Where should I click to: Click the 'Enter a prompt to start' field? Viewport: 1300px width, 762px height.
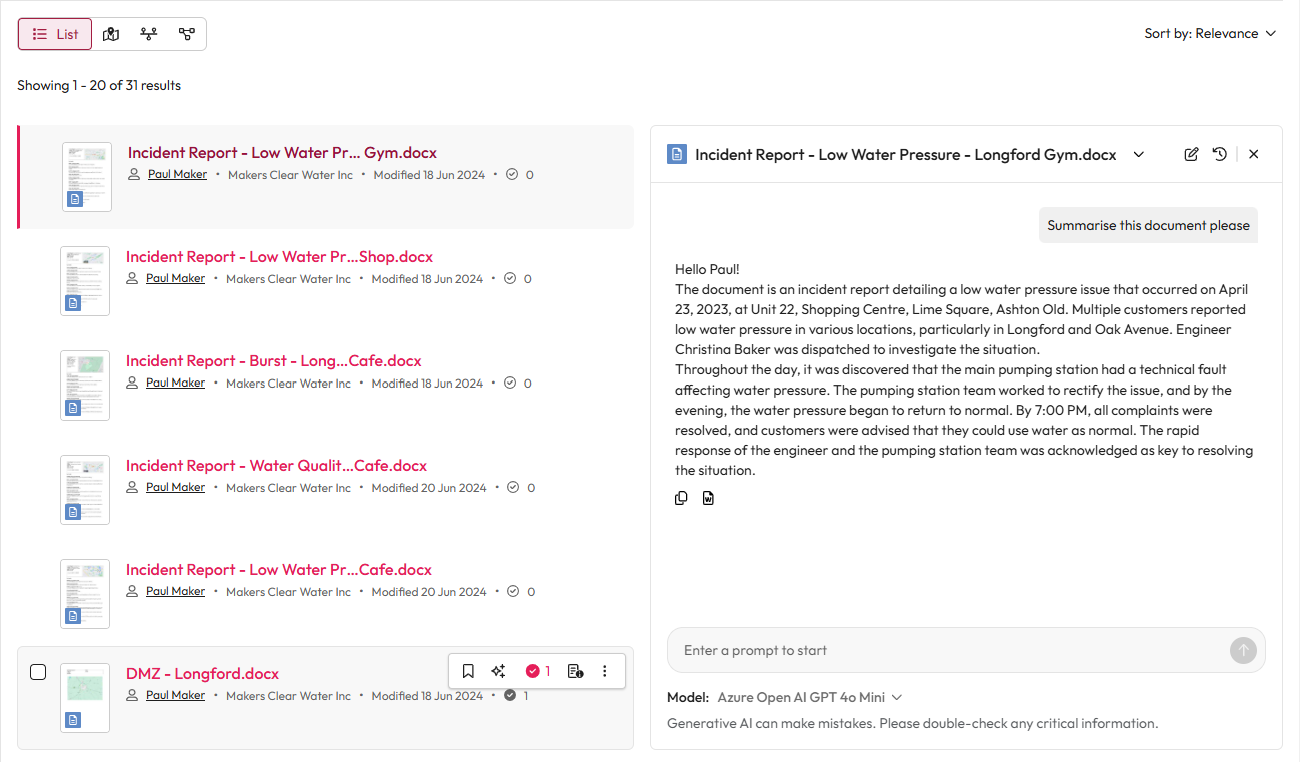coord(945,650)
